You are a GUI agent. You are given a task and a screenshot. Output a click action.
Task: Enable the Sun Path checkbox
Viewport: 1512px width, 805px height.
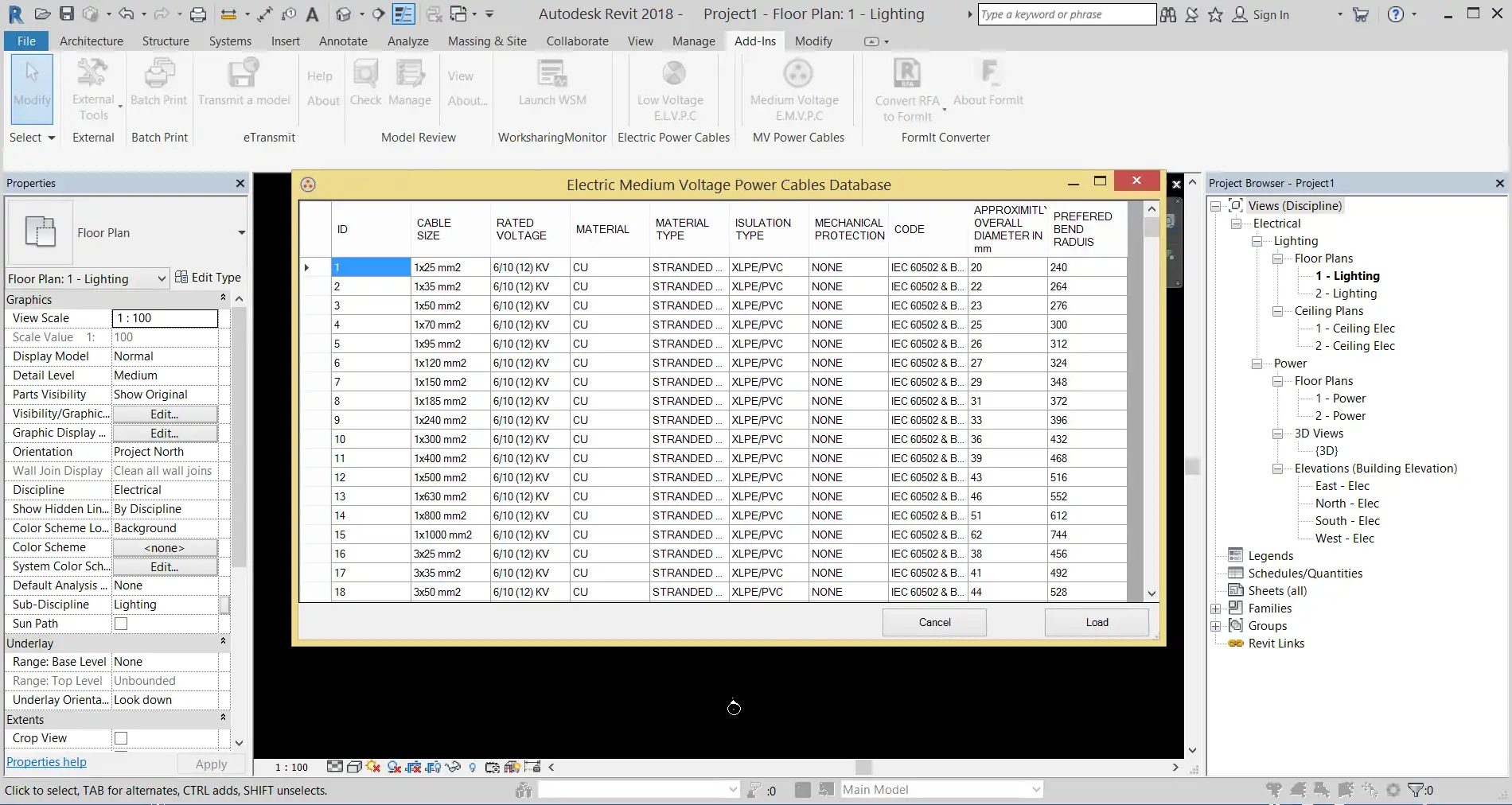click(x=121, y=624)
